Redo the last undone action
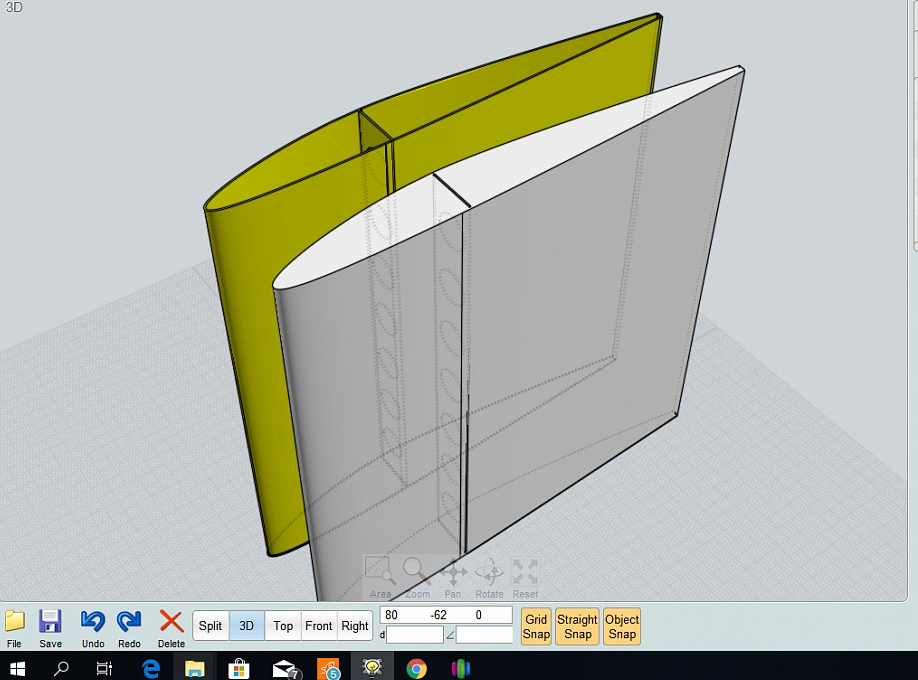The height and width of the screenshot is (680, 918). point(129,621)
